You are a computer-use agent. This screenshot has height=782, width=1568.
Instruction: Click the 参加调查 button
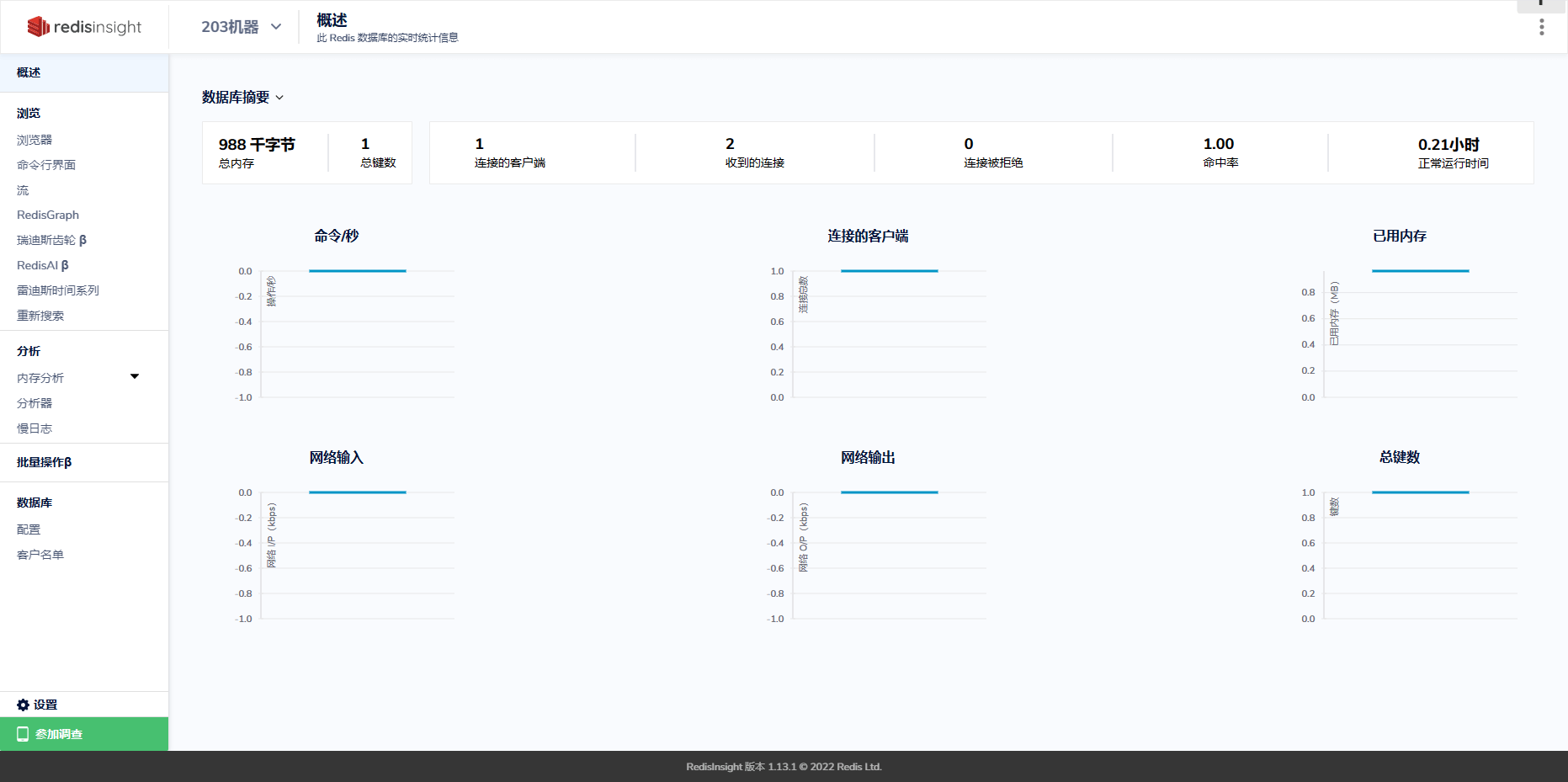59,733
